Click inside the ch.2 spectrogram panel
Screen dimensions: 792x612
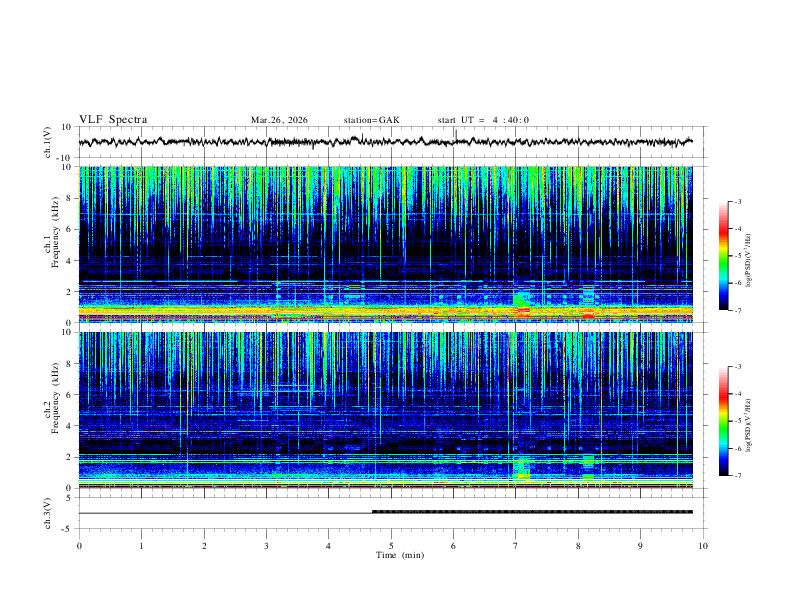point(386,410)
